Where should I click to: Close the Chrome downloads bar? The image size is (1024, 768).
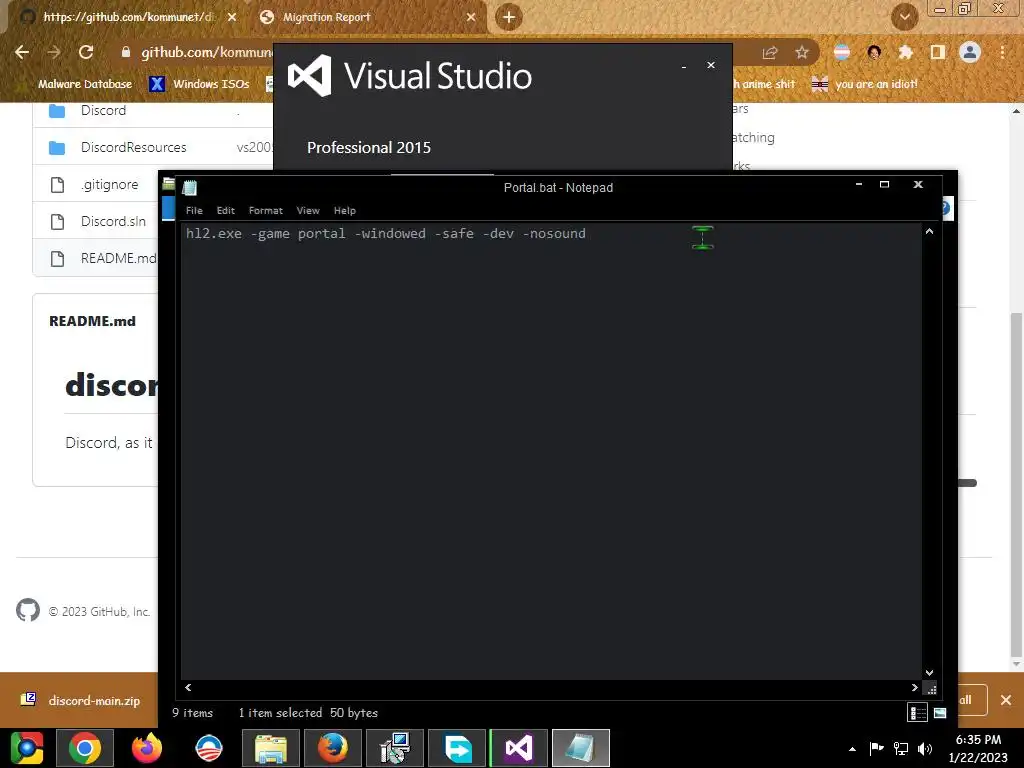coord(1006,700)
